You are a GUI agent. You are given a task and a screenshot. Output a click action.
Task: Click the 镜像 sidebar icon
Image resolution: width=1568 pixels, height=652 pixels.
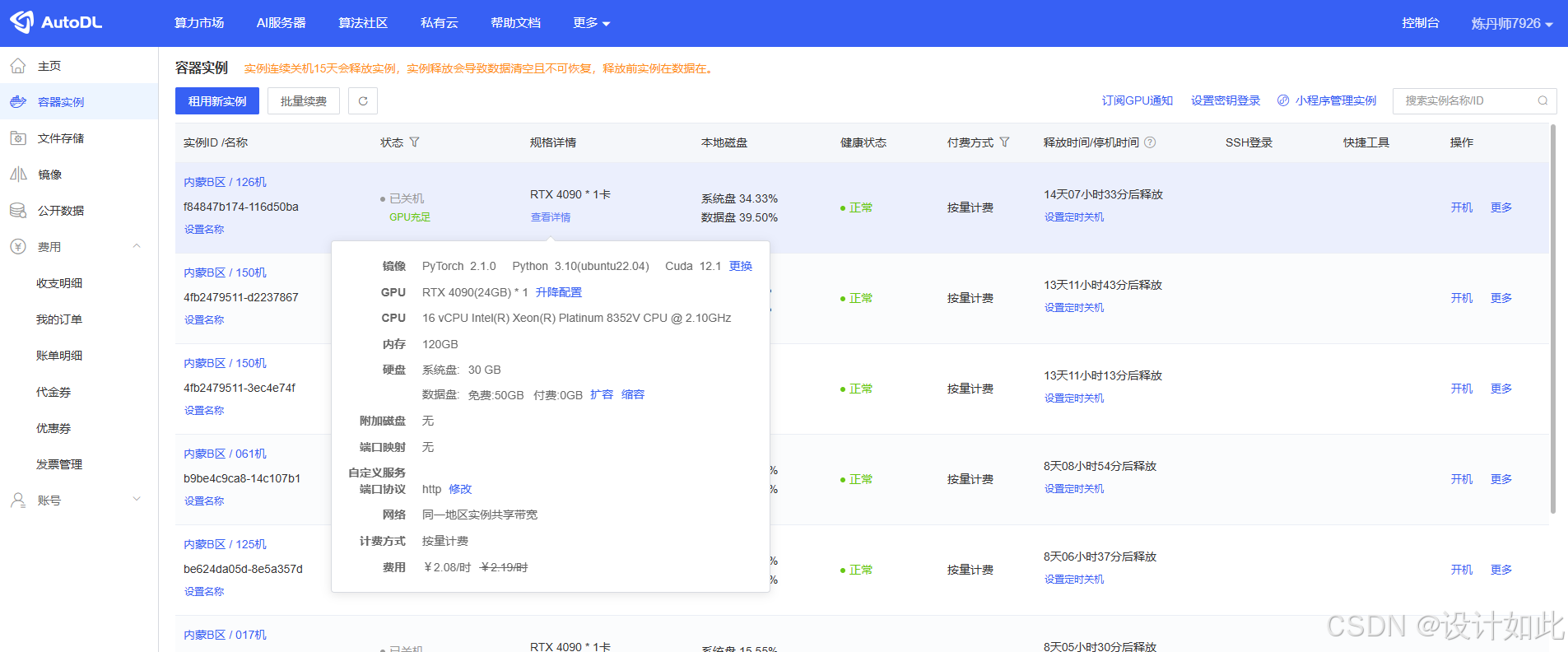(x=18, y=175)
